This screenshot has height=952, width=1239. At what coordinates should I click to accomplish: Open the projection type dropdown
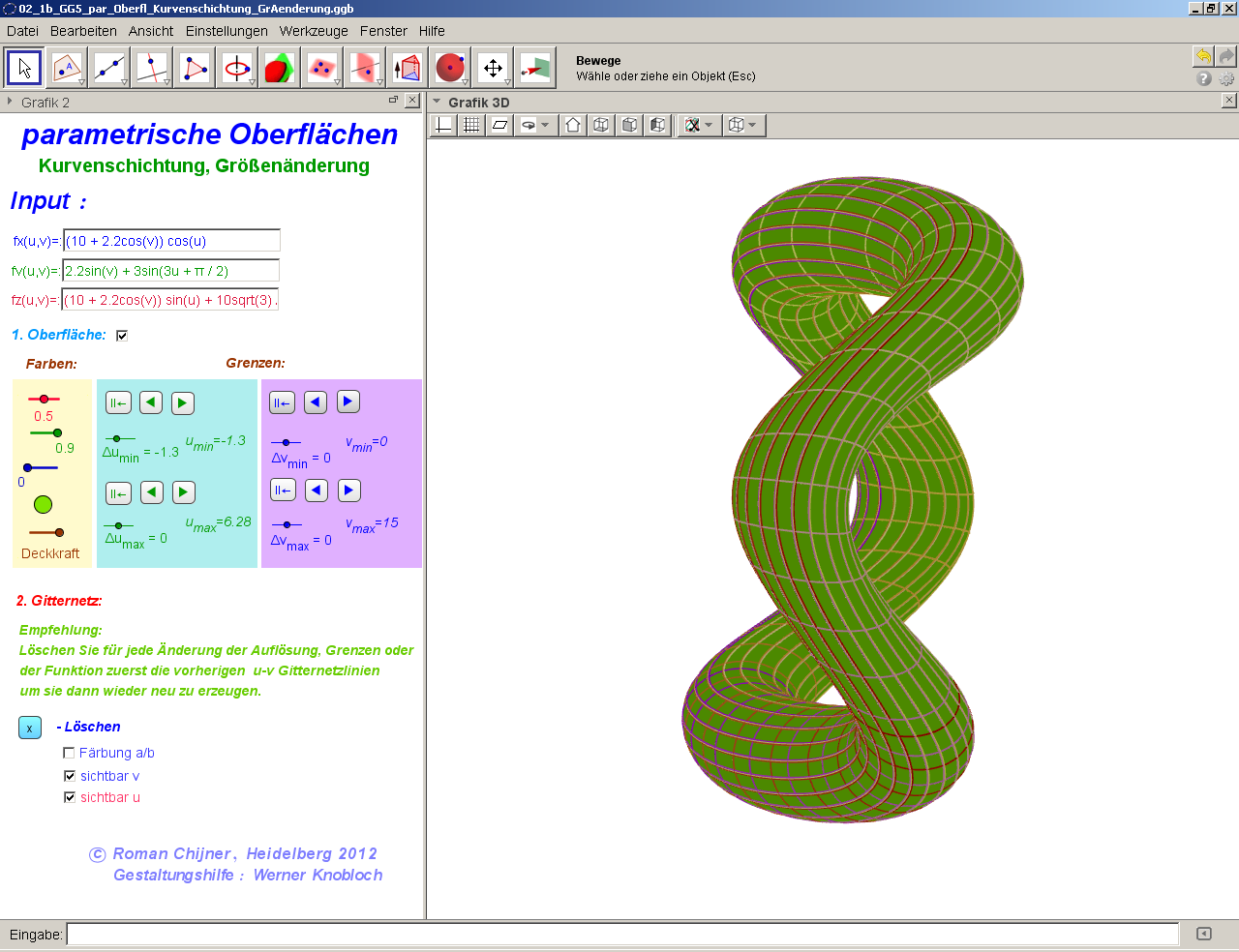click(752, 125)
